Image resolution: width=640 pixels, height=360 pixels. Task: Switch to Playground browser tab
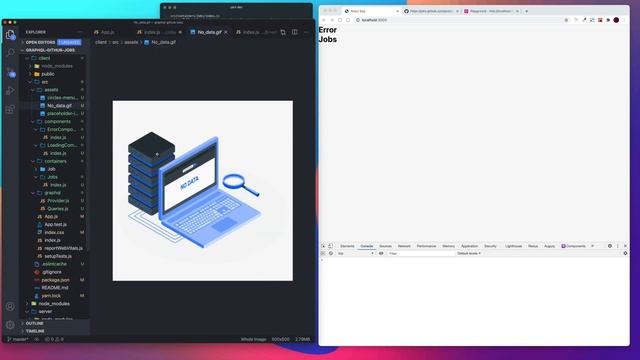(491, 11)
